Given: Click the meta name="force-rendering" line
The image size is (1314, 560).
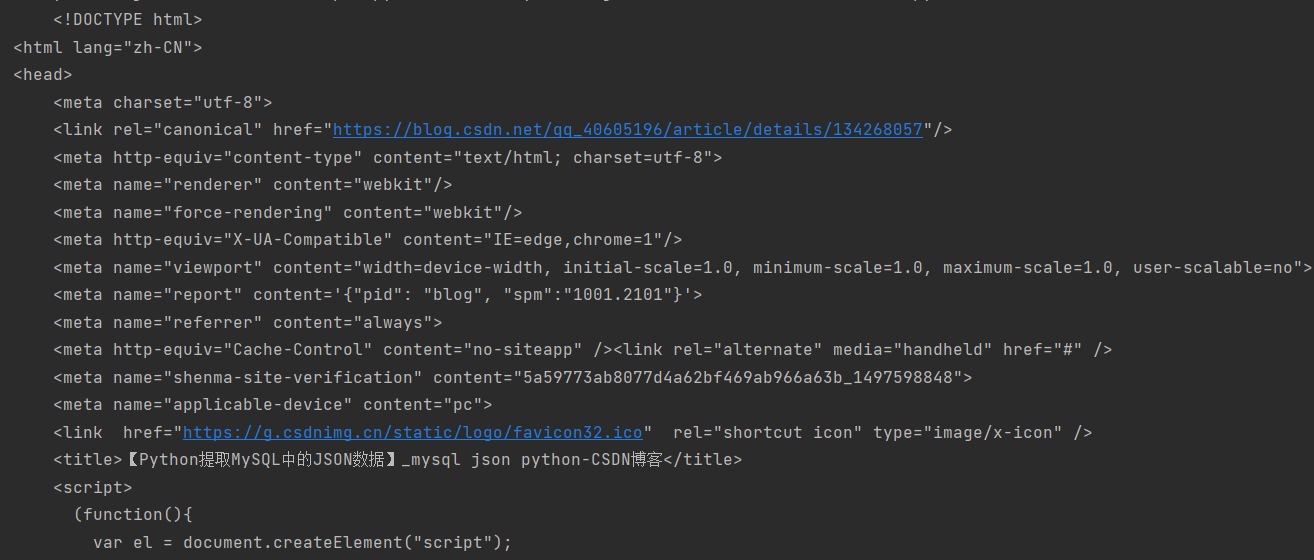Looking at the screenshot, I should pos(287,213).
